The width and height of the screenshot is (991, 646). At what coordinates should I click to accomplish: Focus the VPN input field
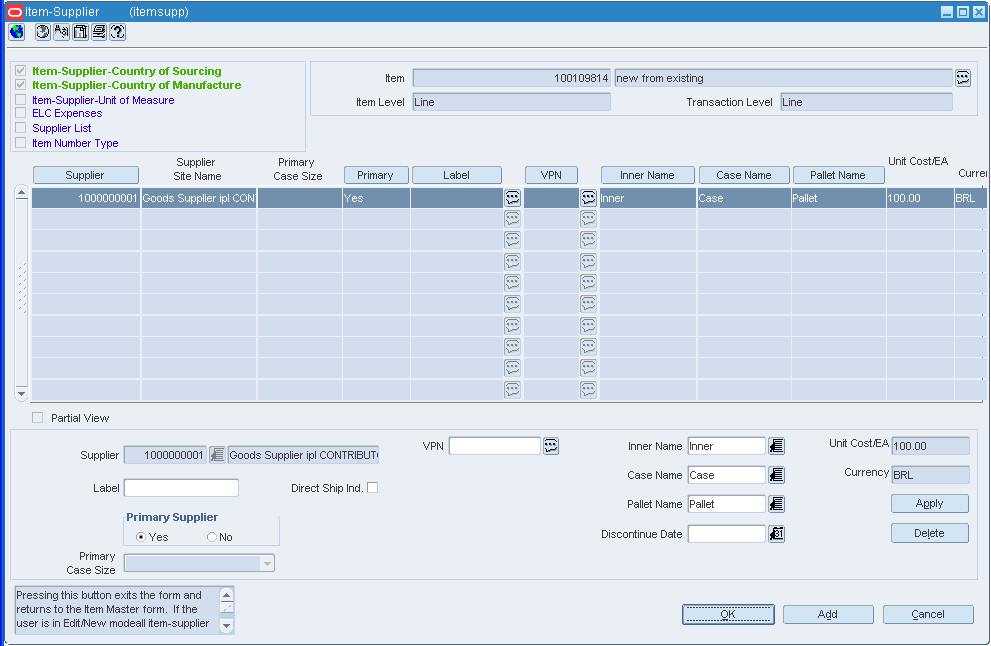coord(495,446)
